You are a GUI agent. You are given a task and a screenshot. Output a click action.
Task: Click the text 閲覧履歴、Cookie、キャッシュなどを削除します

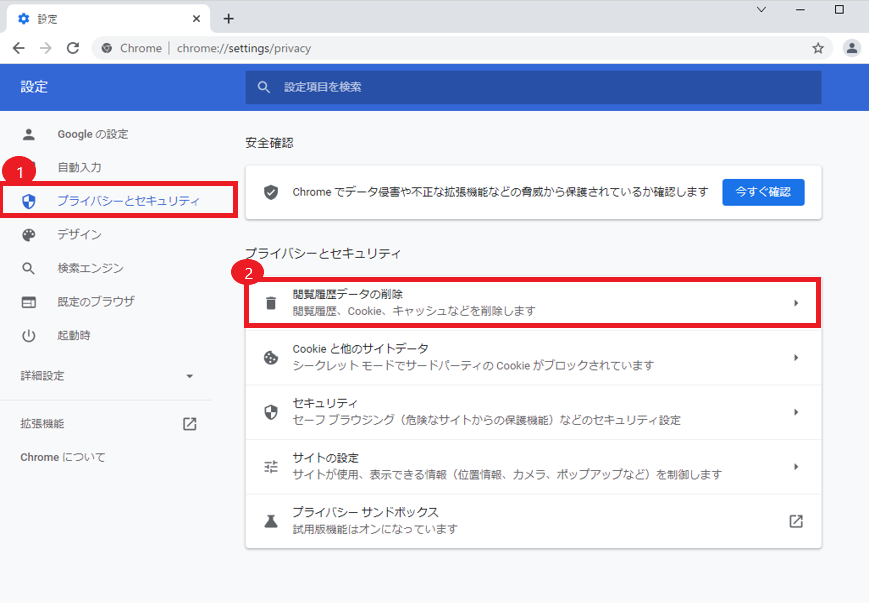[x=414, y=311]
